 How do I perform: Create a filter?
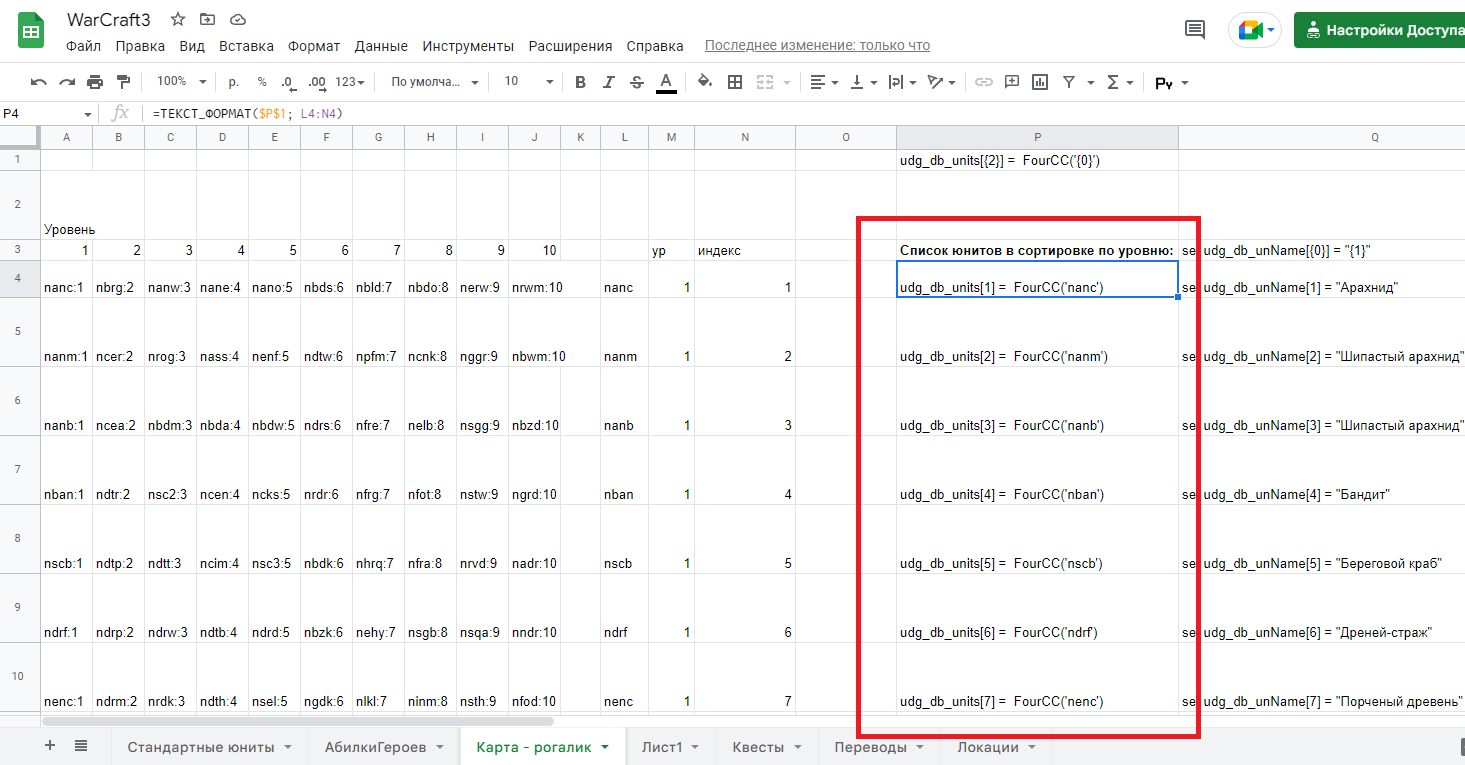pyautogui.click(x=1068, y=82)
